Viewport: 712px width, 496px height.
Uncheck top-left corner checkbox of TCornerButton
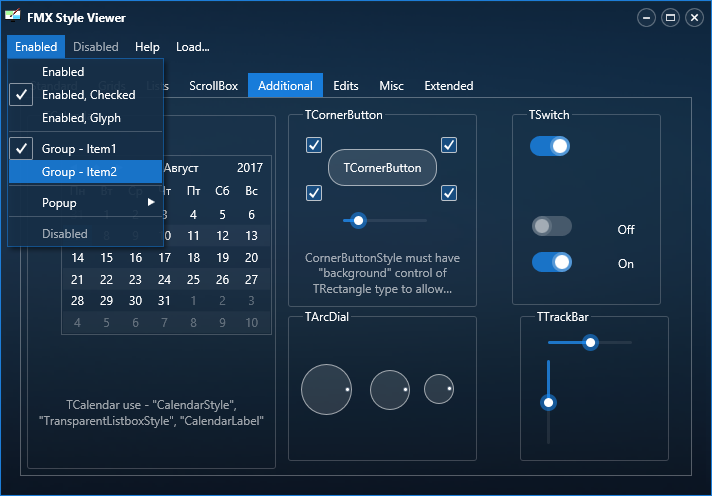(x=314, y=145)
